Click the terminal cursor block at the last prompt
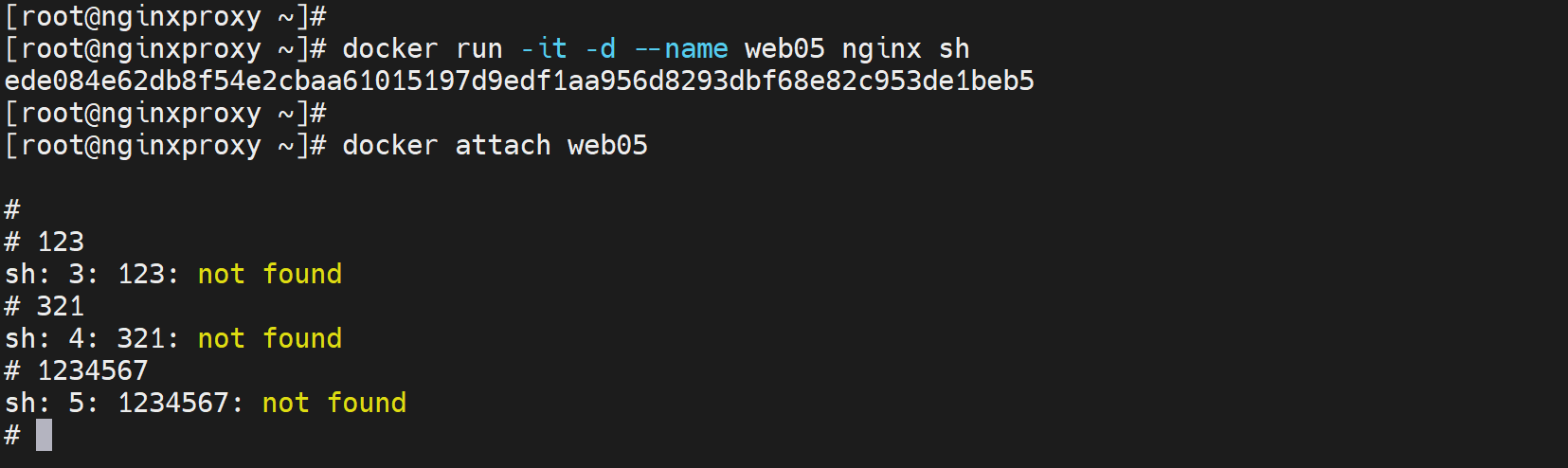1568x468 pixels. click(44, 436)
